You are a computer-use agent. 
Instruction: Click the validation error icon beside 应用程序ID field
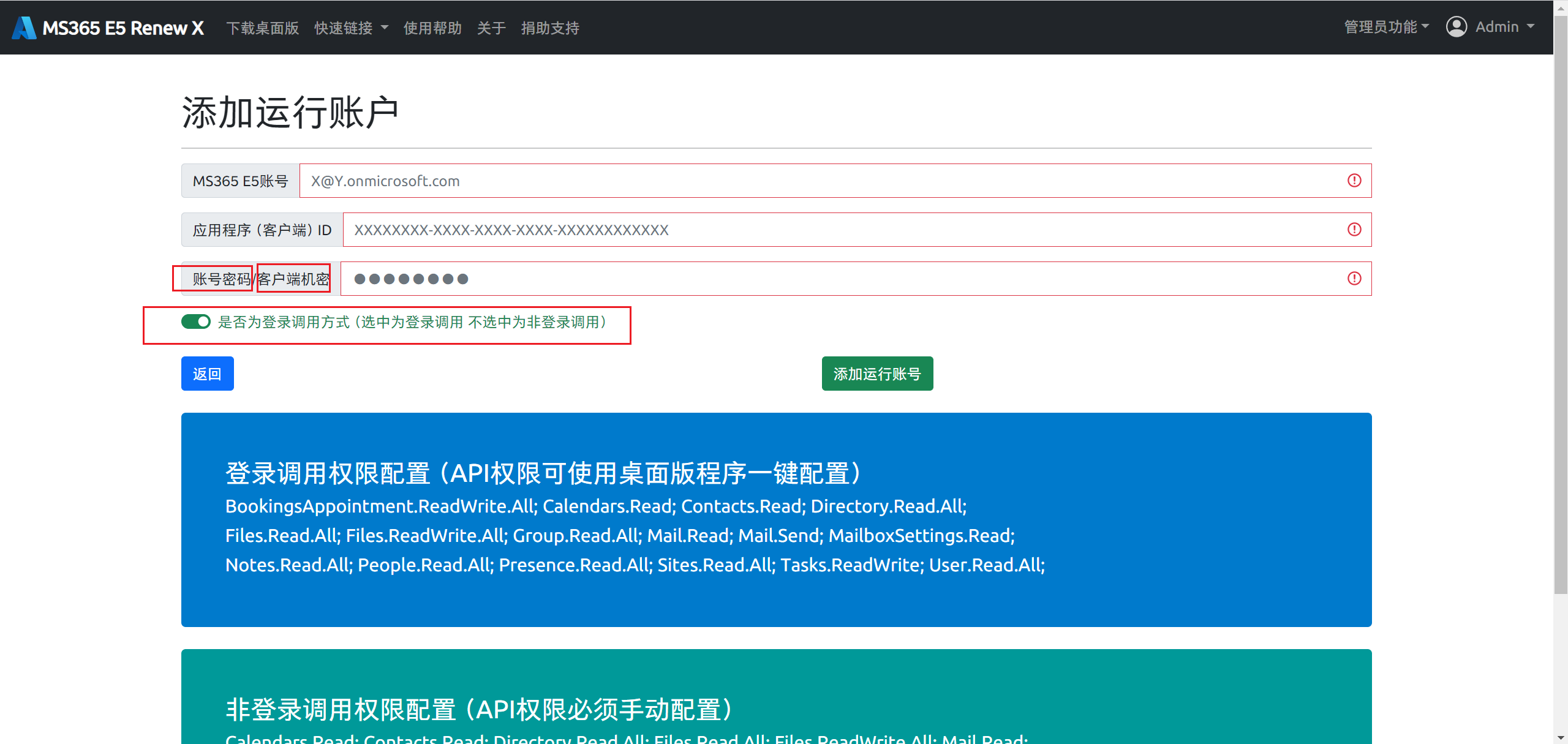(1354, 230)
